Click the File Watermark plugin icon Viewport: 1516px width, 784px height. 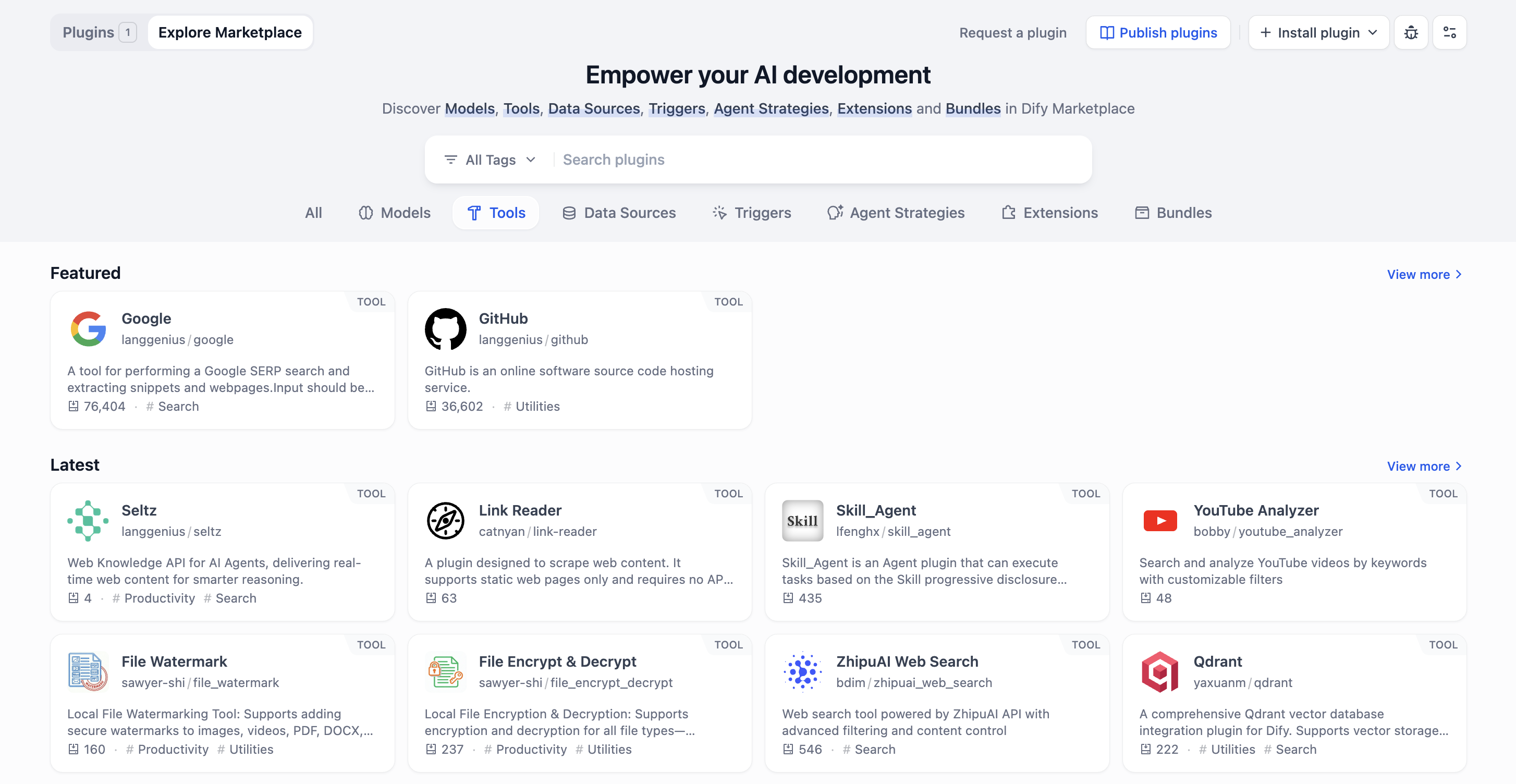(88, 671)
